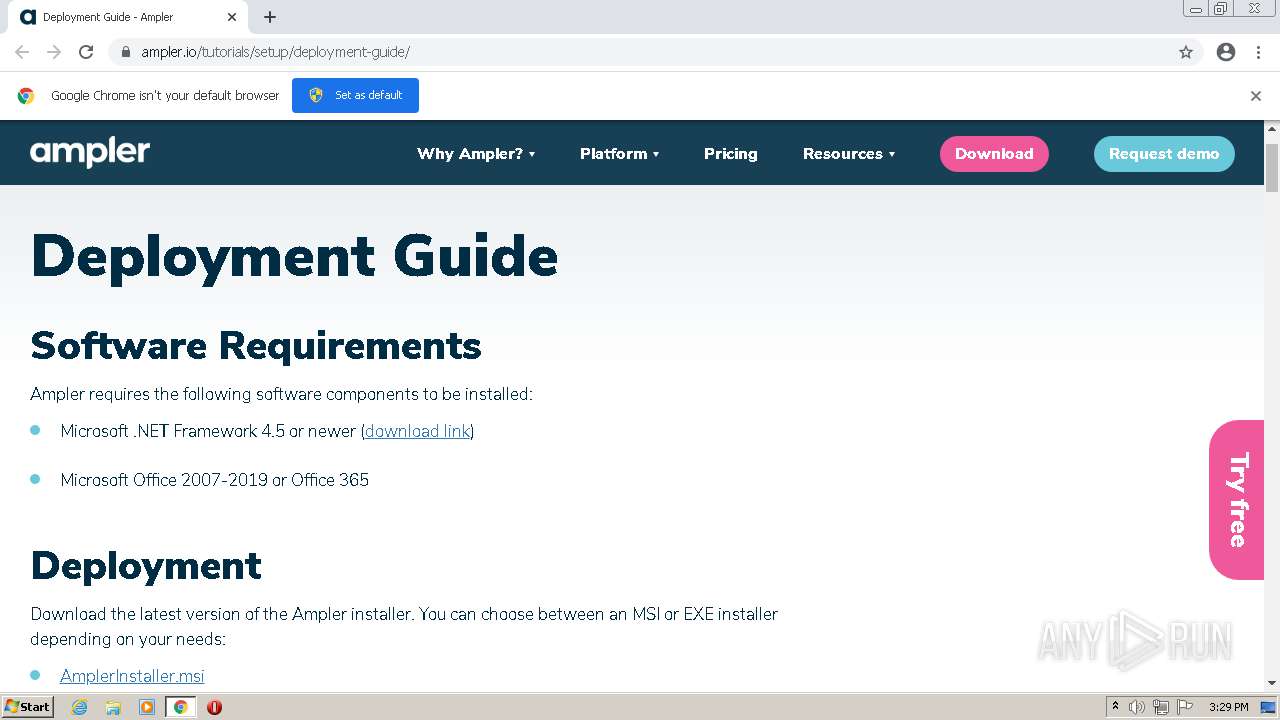Click the Show desktop button
The width and height of the screenshot is (1280, 720).
[1269, 707]
